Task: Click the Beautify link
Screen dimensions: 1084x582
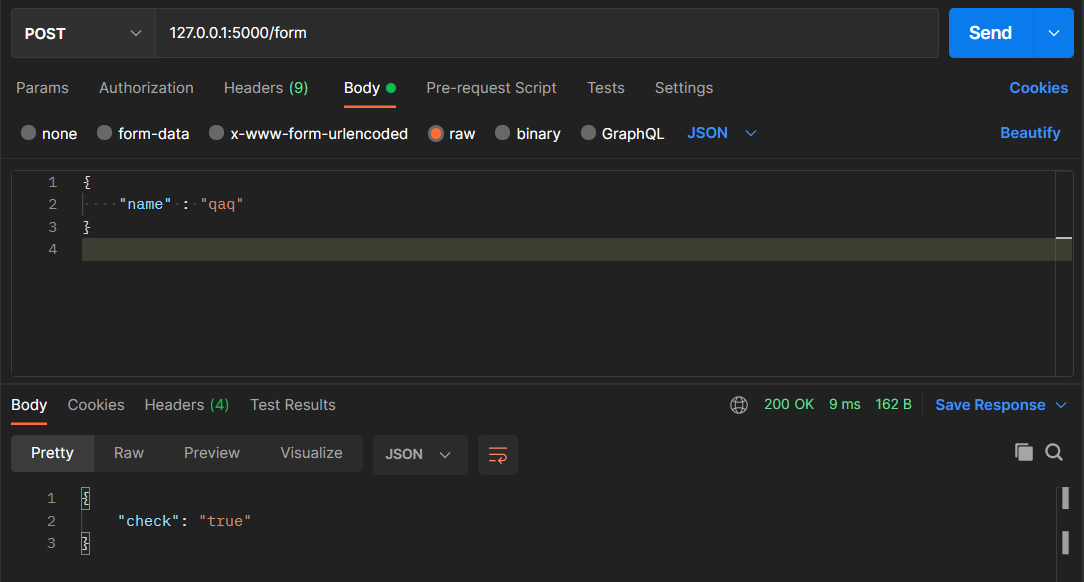Action: tap(1030, 133)
